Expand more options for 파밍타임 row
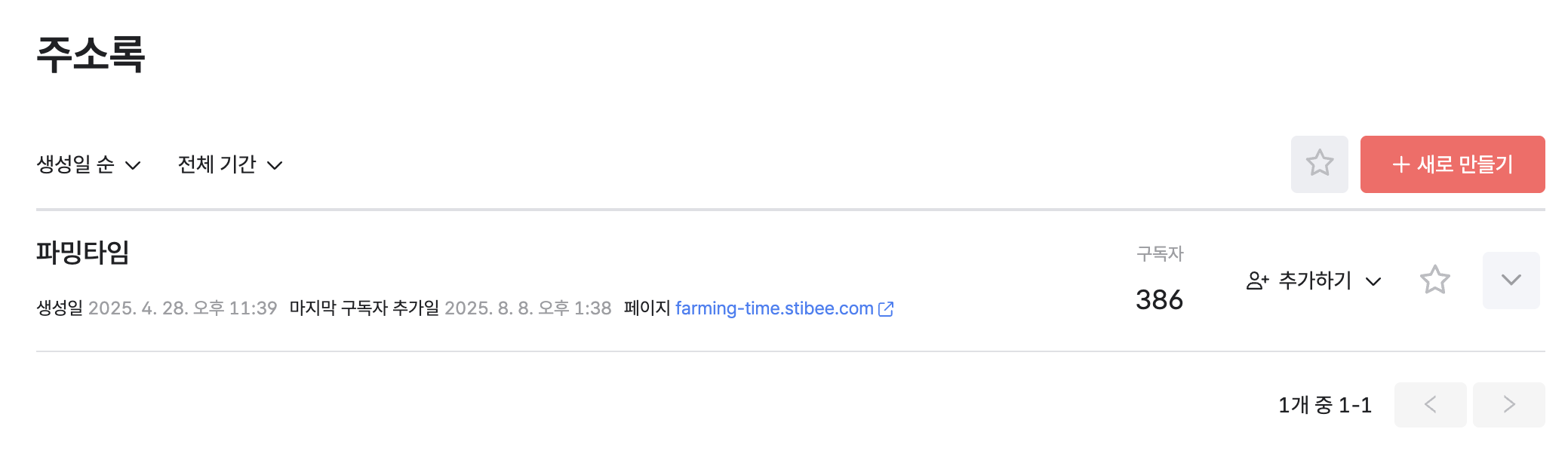 tap(1511, 280)
